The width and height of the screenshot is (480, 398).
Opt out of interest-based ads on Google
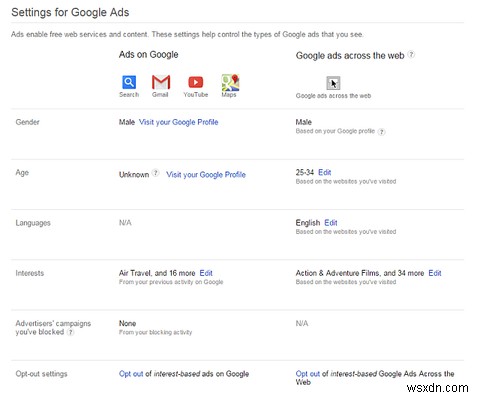(131, 374)
